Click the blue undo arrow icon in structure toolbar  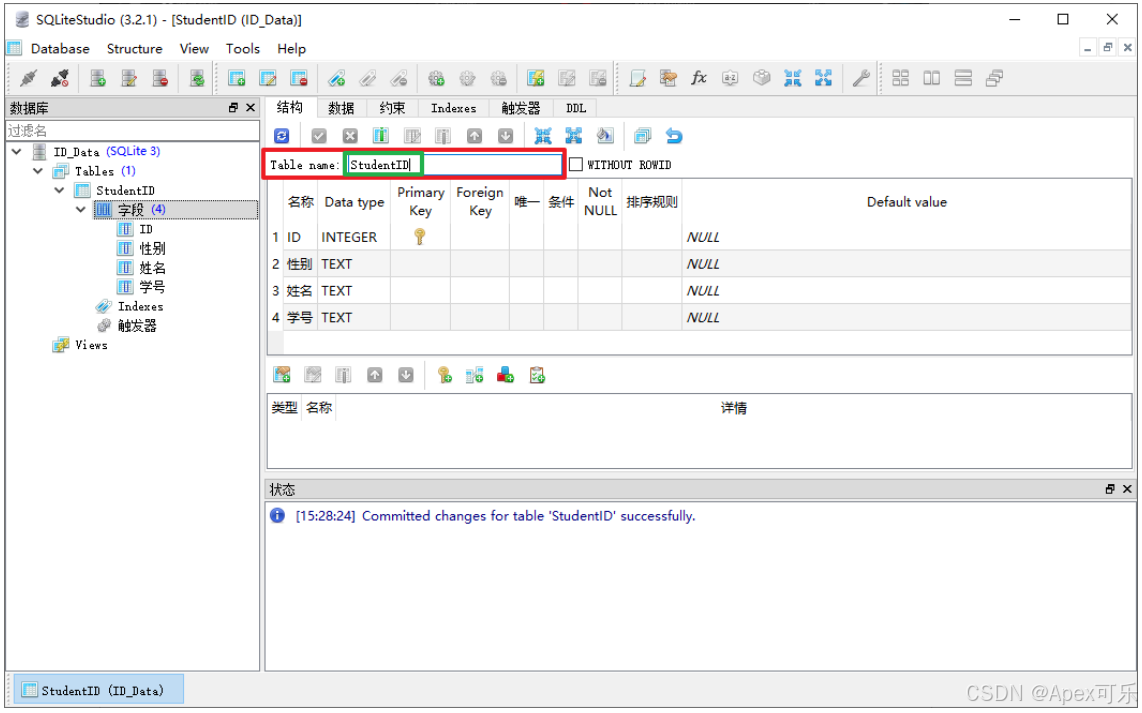tap(674, 136)
